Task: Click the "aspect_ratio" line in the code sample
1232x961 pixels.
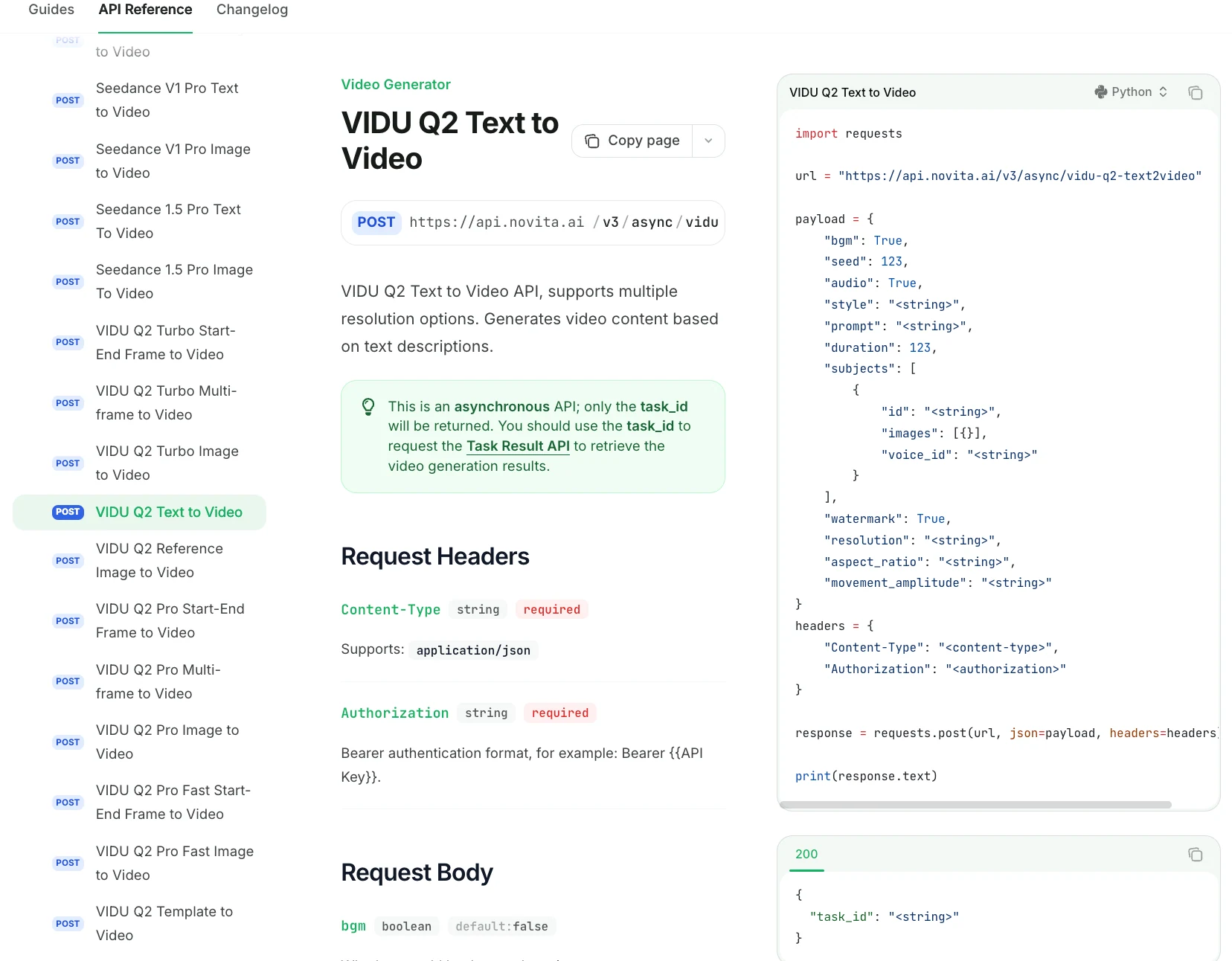Action: 920,562
